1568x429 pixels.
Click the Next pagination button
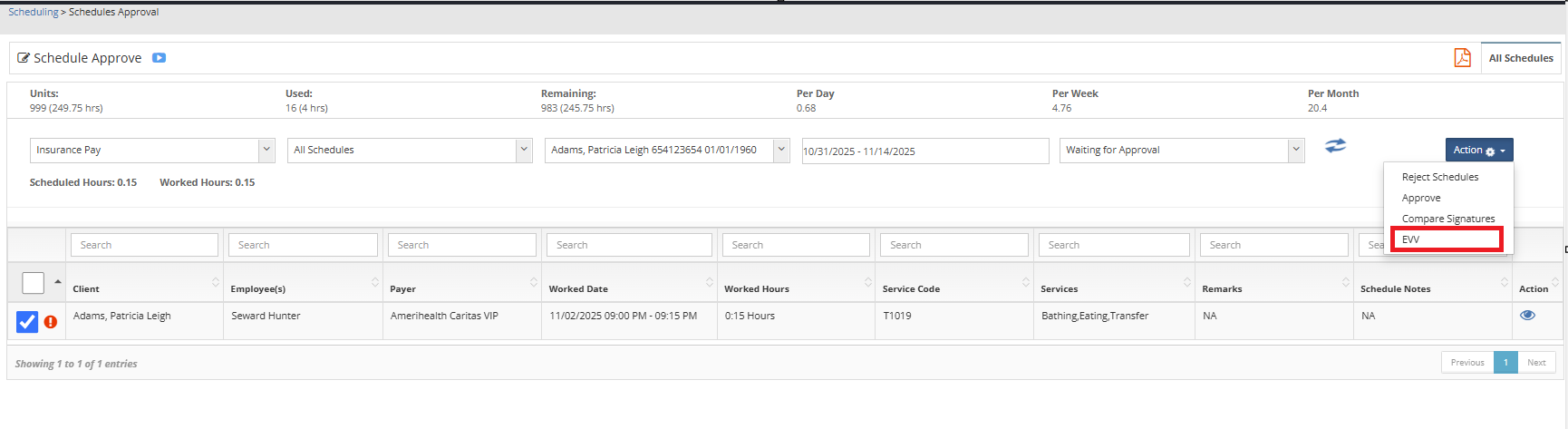click(x=1535, y=363)
